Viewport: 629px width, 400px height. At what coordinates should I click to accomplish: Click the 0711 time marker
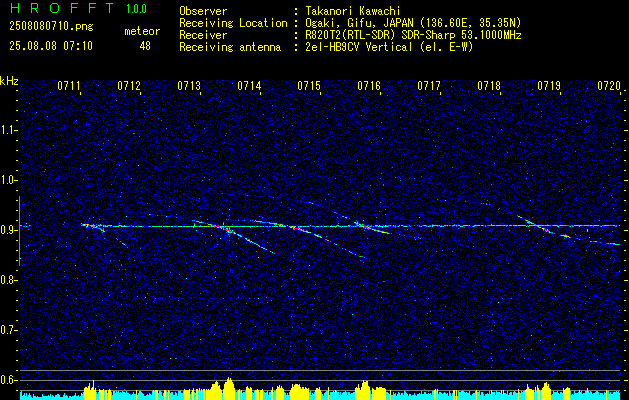tap(69, 86)
